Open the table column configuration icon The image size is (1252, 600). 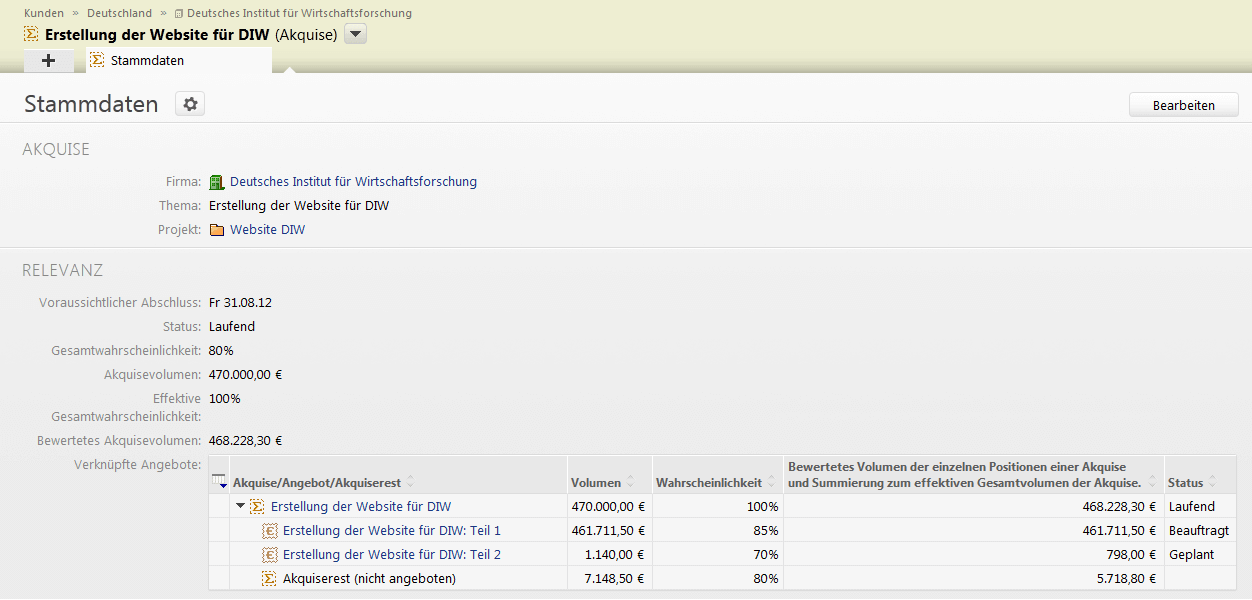point(221,483)
